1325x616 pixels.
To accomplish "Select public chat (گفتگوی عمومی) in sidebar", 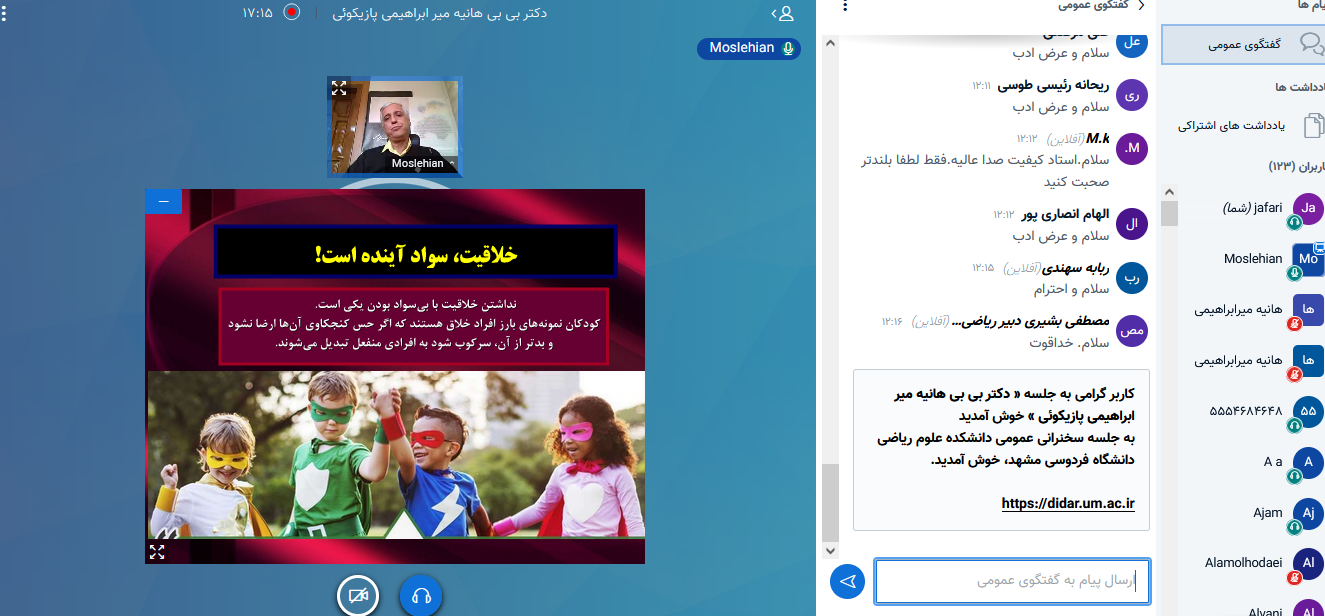I will click(x=1243, y=44).
